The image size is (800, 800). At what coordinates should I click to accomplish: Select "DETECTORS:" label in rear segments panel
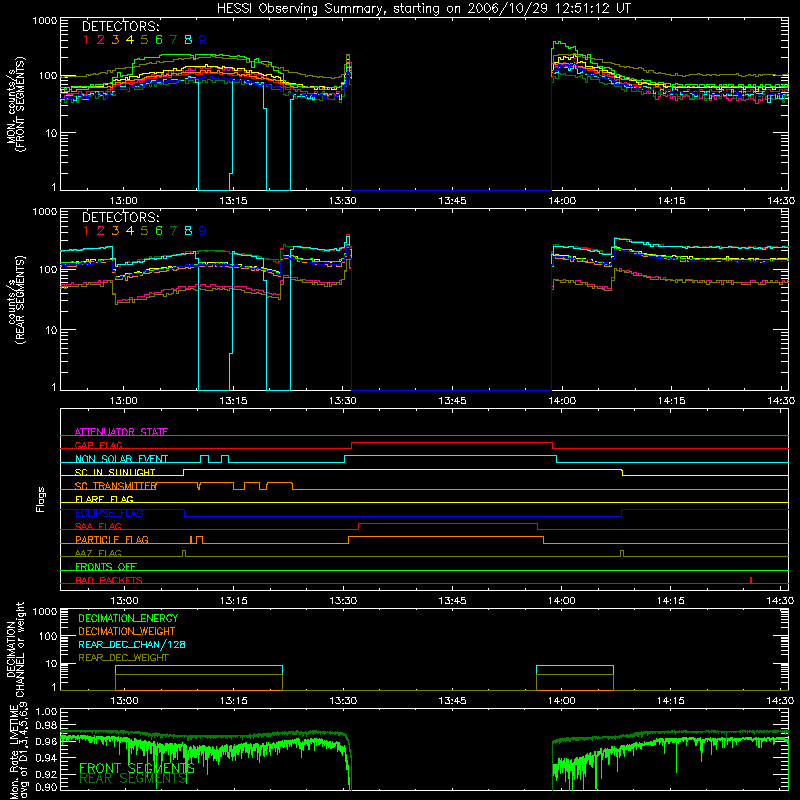coord(120,217)
